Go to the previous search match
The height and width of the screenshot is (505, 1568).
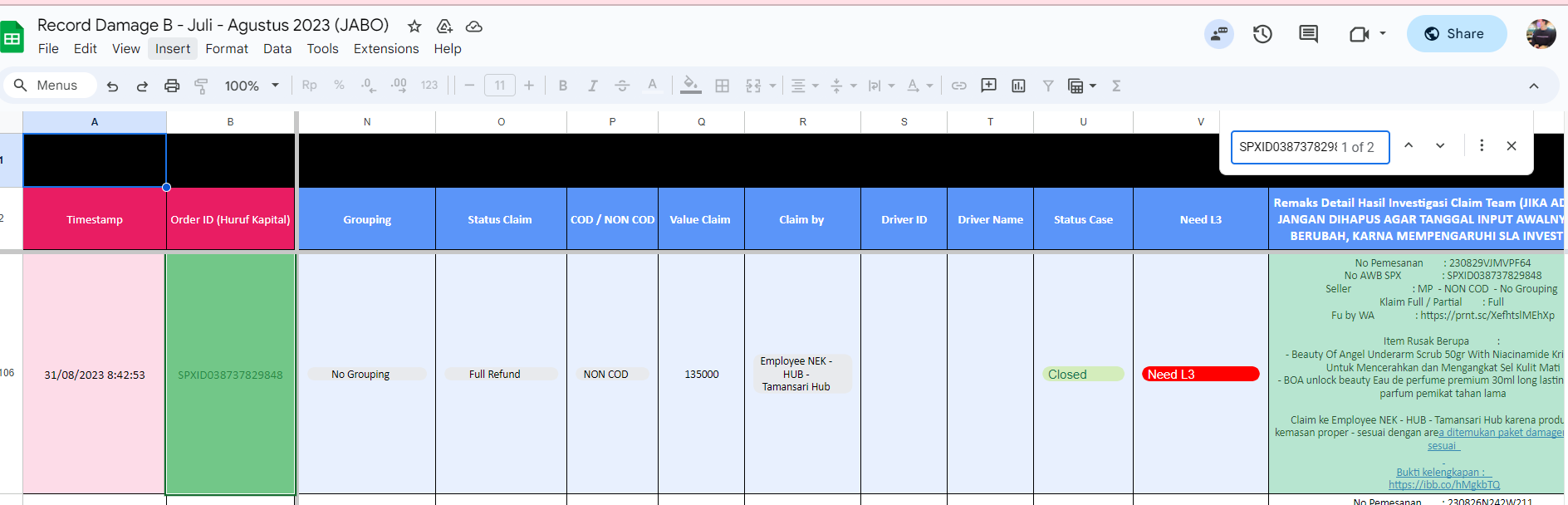(1409, 145)
